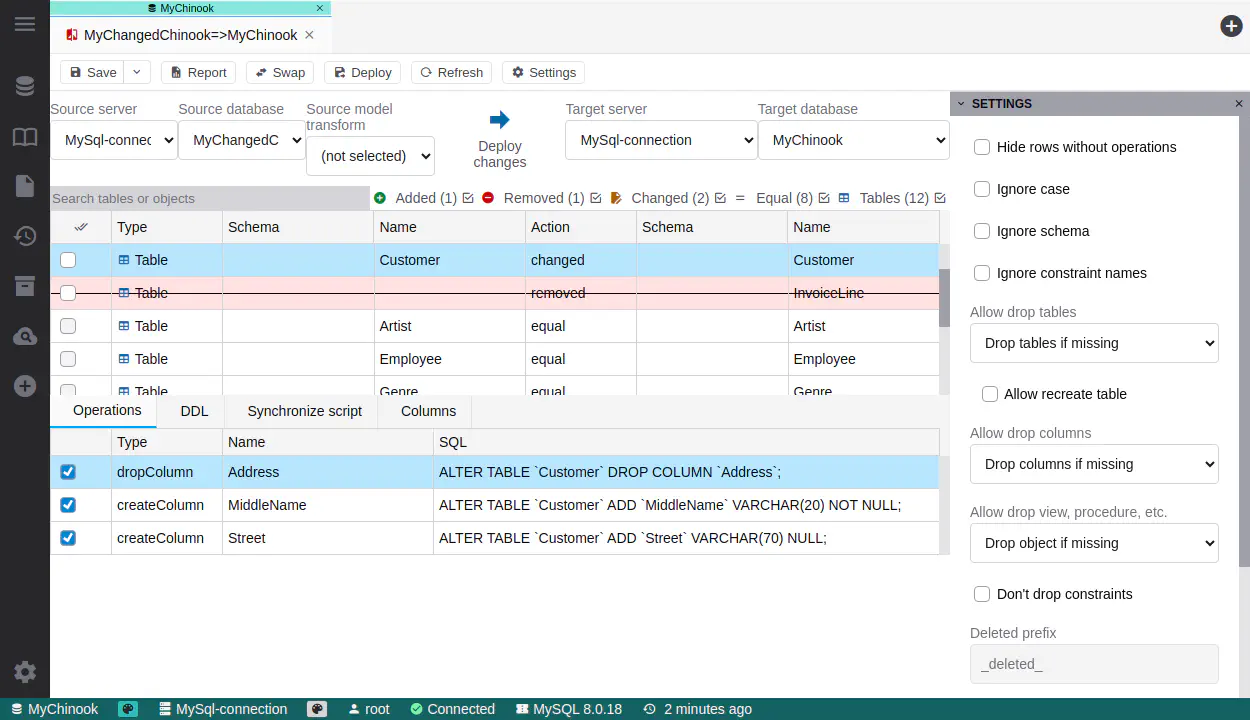The height and width of the screenshot is (720, 1250).
Task: Open the favorites book sidebar icon
Action: click(x=25, y=137)
